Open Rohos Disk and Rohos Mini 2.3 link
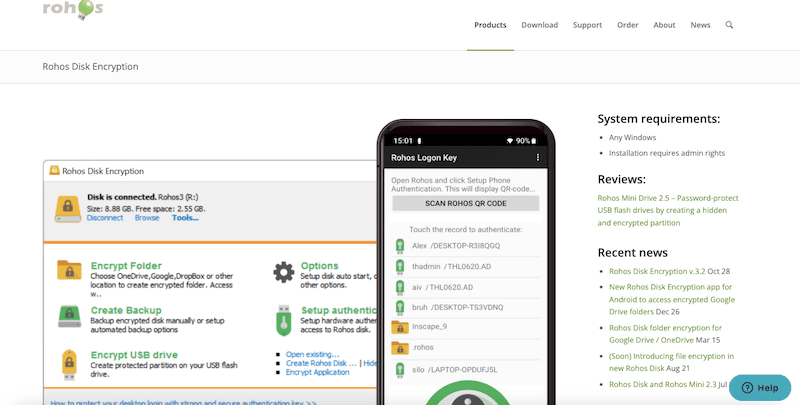The height and width of the screenshot is (405, 800). point(662,385)
